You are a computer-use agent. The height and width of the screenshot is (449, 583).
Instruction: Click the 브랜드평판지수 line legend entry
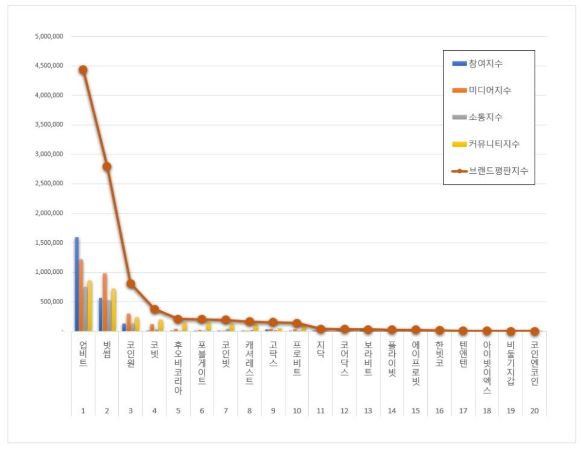coord(490,171)
